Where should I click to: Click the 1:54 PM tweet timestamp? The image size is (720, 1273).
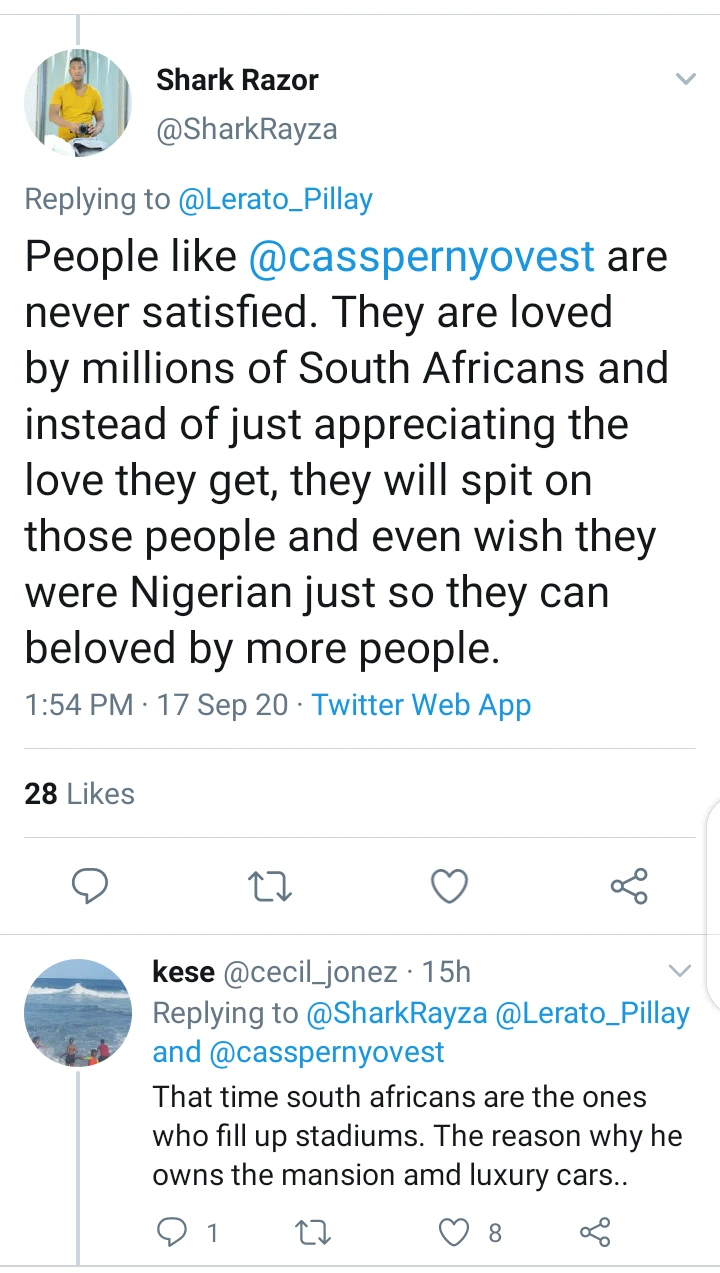pyautogui.click(x=79, y=705)
